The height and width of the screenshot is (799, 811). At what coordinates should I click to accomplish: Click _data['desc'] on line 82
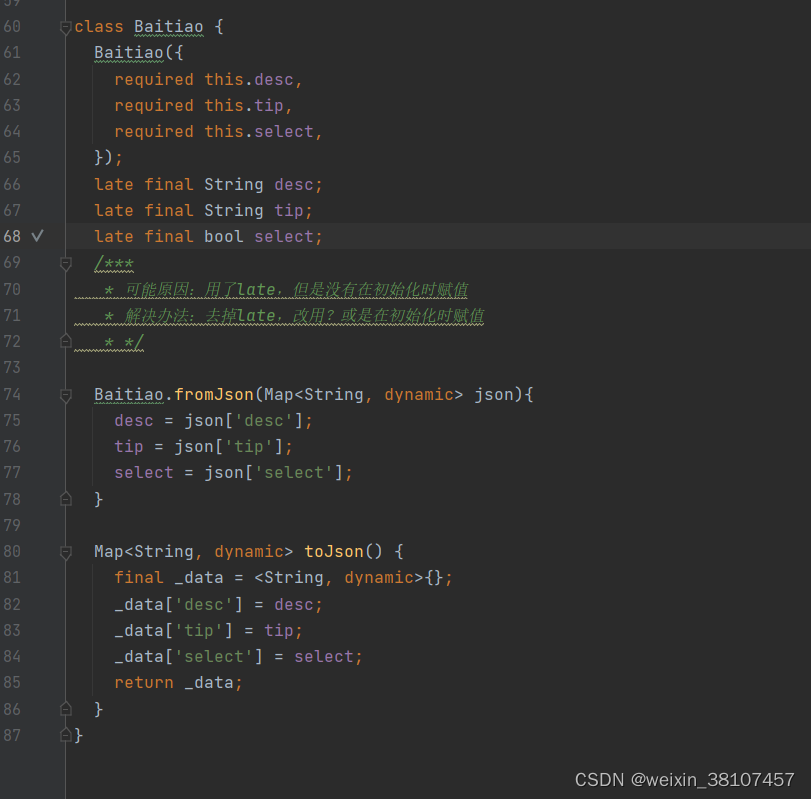pos(178,605)
